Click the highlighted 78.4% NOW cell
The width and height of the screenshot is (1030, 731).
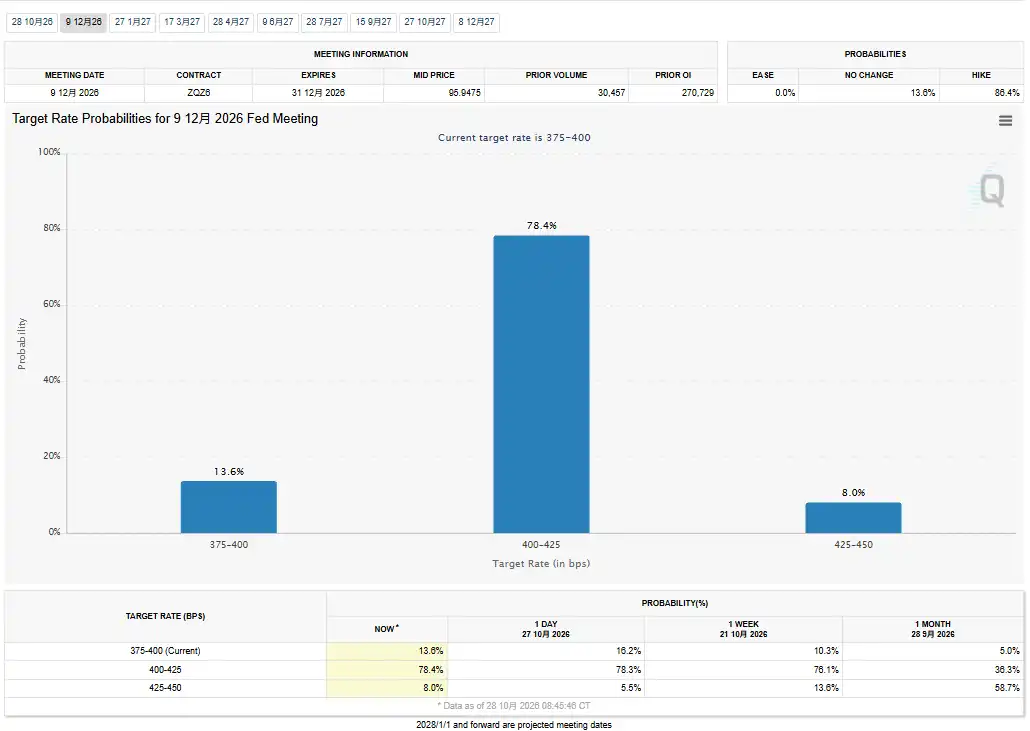pos(387,670)
